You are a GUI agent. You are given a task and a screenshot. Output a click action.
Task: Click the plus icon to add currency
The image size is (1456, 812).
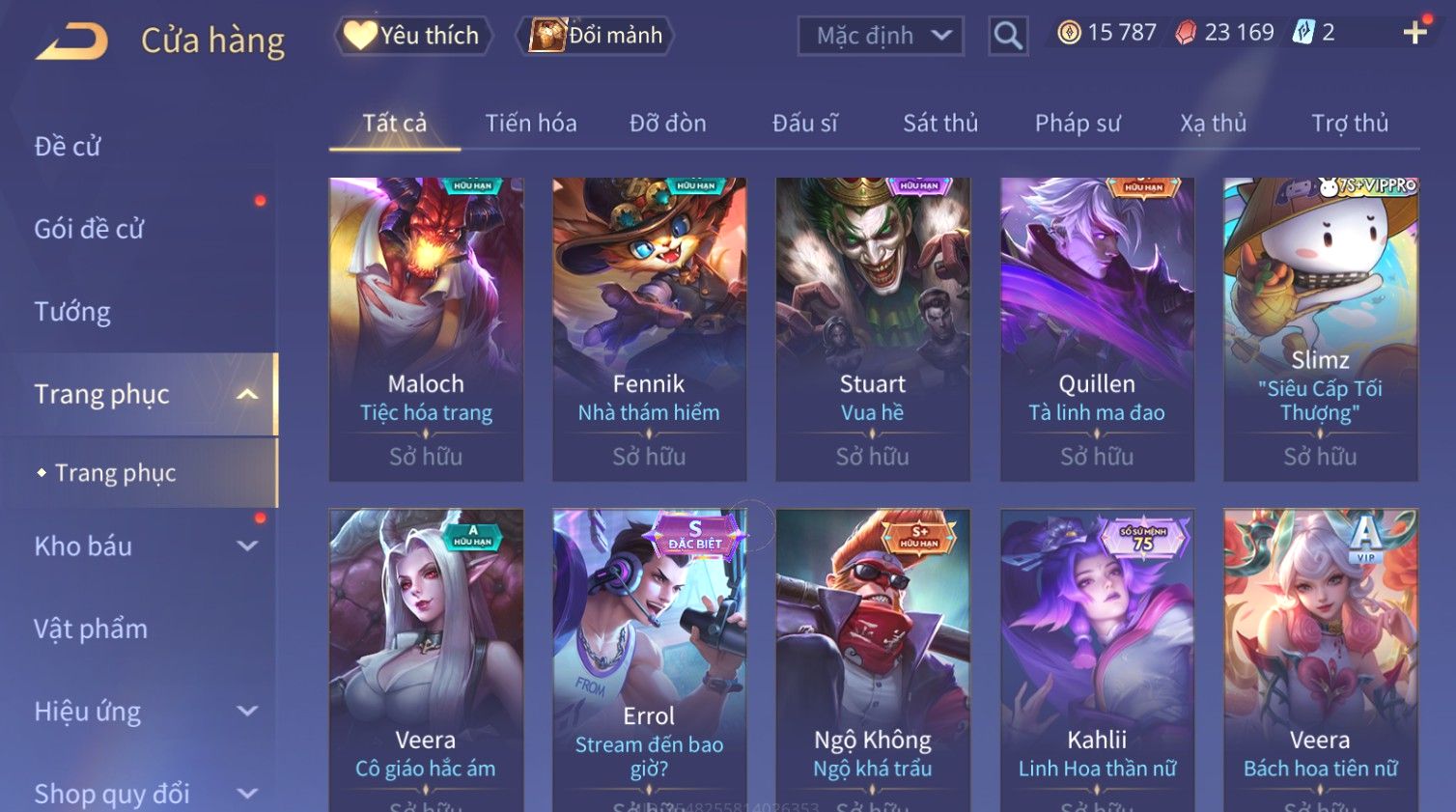[1414, 33]
